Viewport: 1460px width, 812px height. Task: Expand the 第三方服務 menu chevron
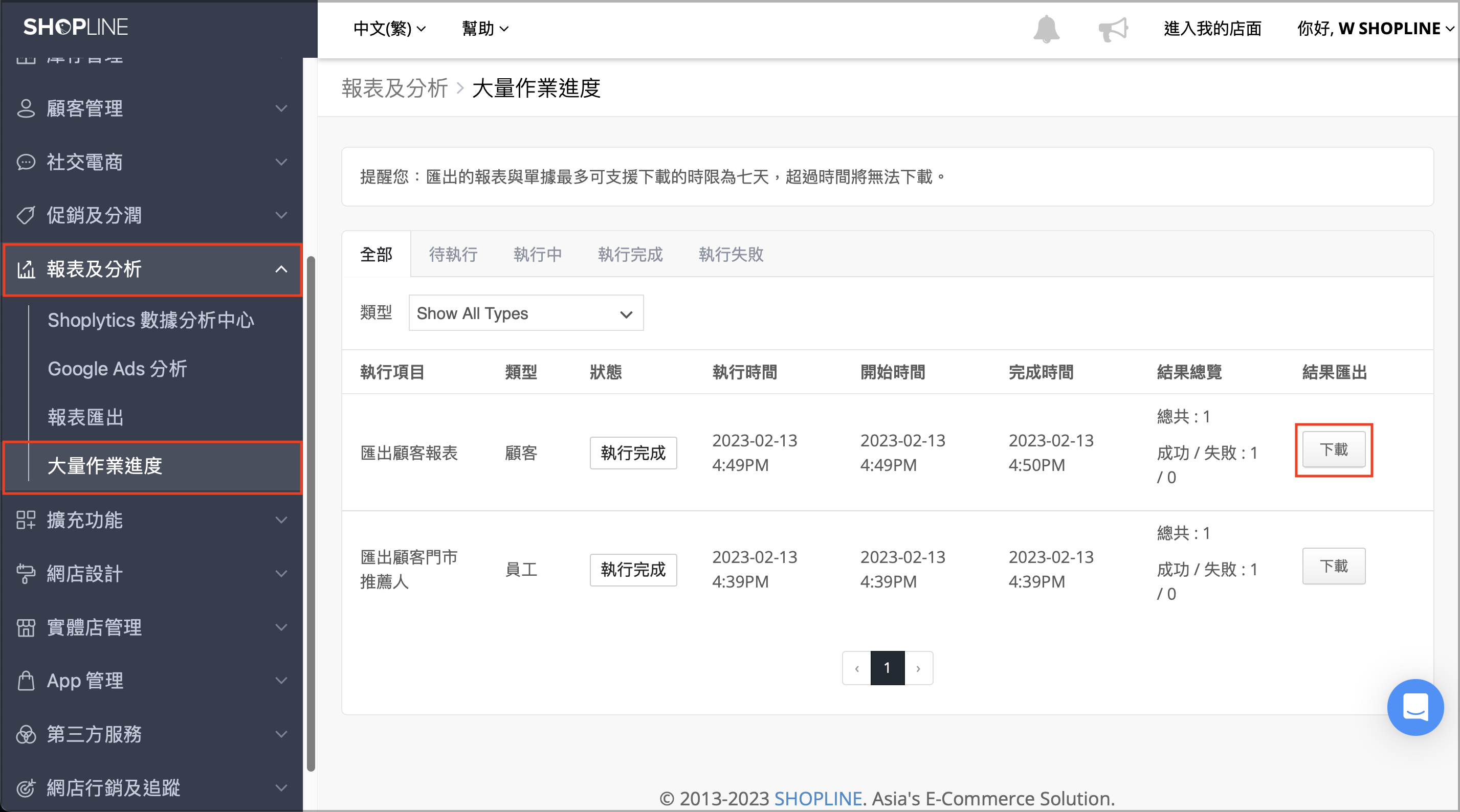pos(281,734)
